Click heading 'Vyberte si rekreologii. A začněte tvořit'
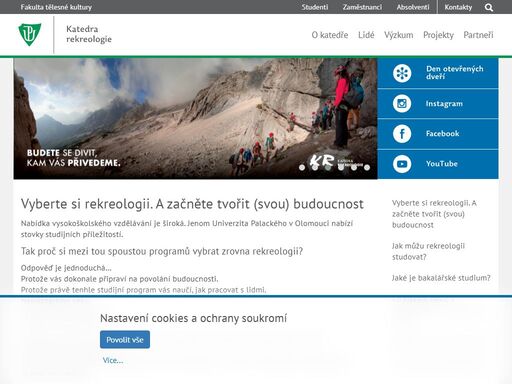Image resolution: width=512 pixels, height=384 pixels. tap(192, 204)
